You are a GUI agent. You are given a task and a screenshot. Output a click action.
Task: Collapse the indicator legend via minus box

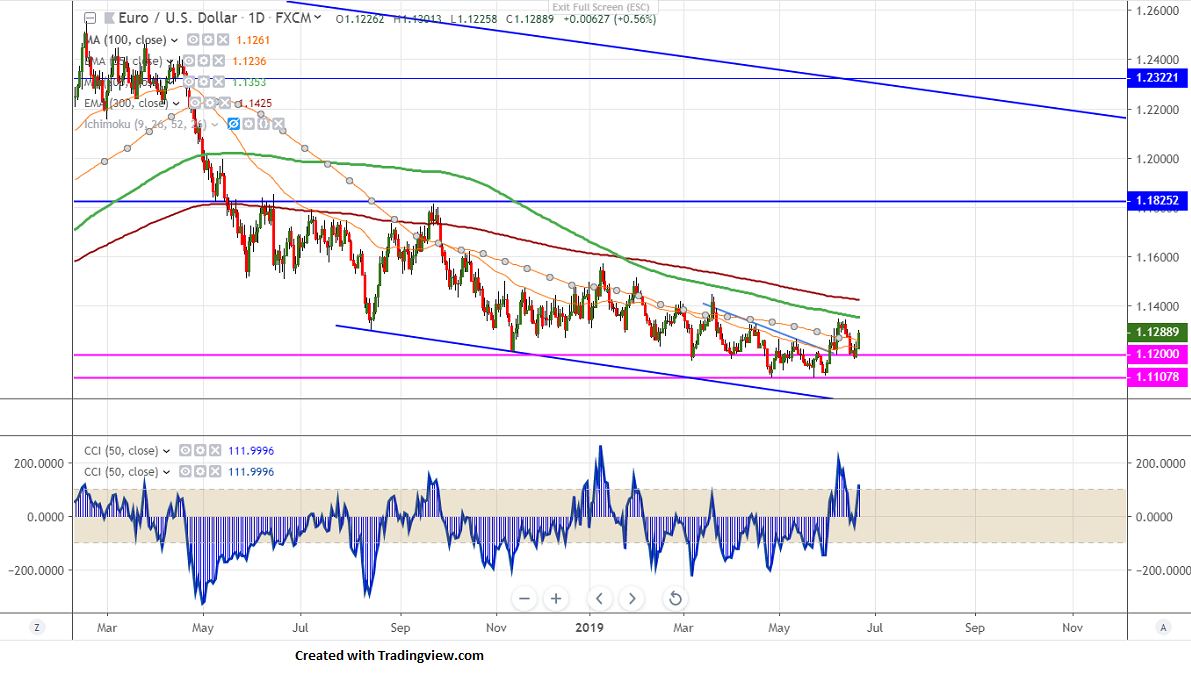pos(90,18)
